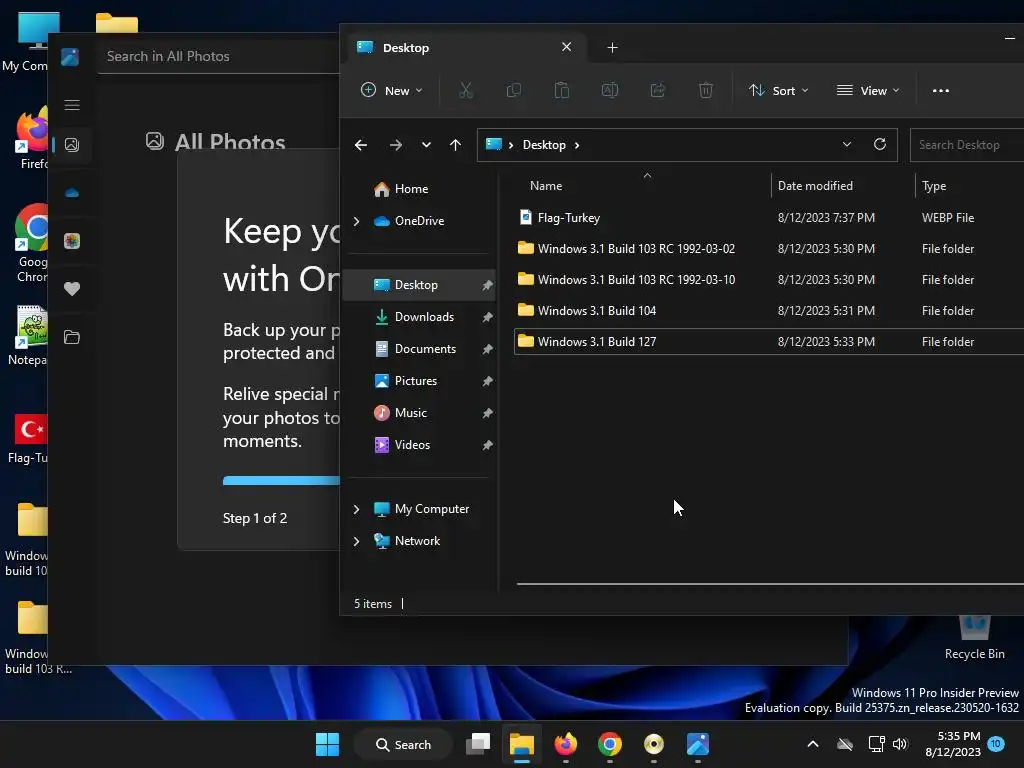Click the horizontal scrollbar in file list
1024x768 pixels.
(770, 584)
